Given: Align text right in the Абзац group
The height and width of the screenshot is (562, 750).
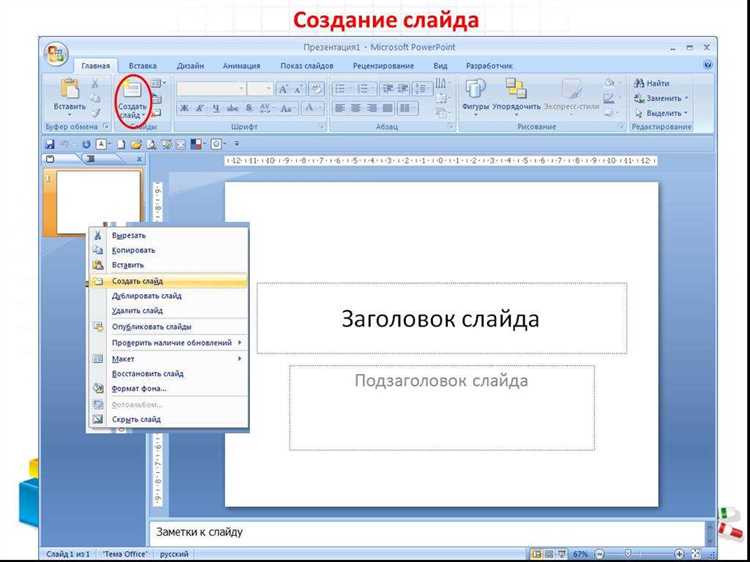Looking at the screenshot, I should 372,109.
